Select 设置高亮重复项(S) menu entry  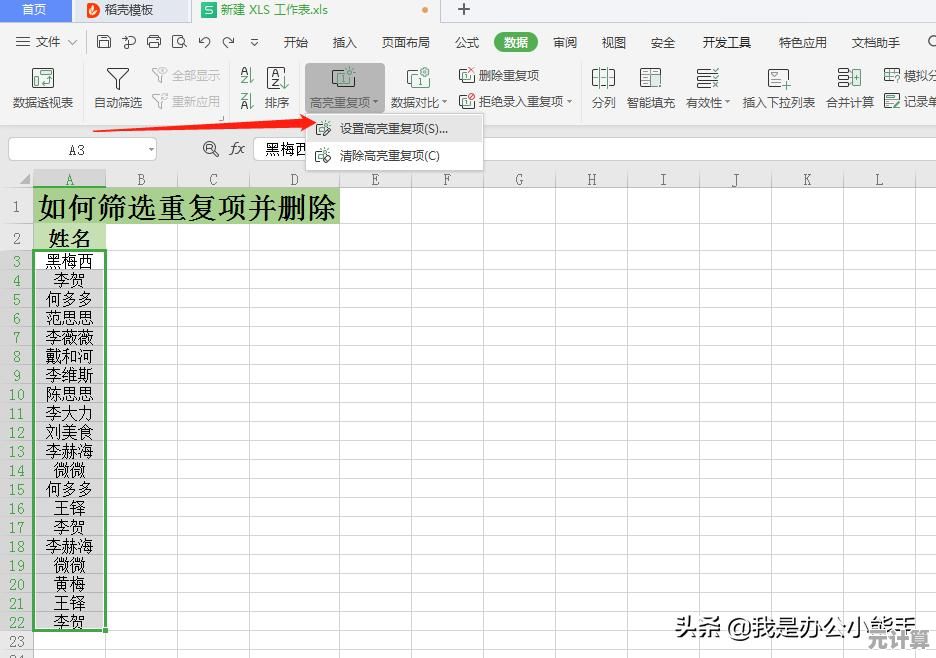(x=393, y=128)
